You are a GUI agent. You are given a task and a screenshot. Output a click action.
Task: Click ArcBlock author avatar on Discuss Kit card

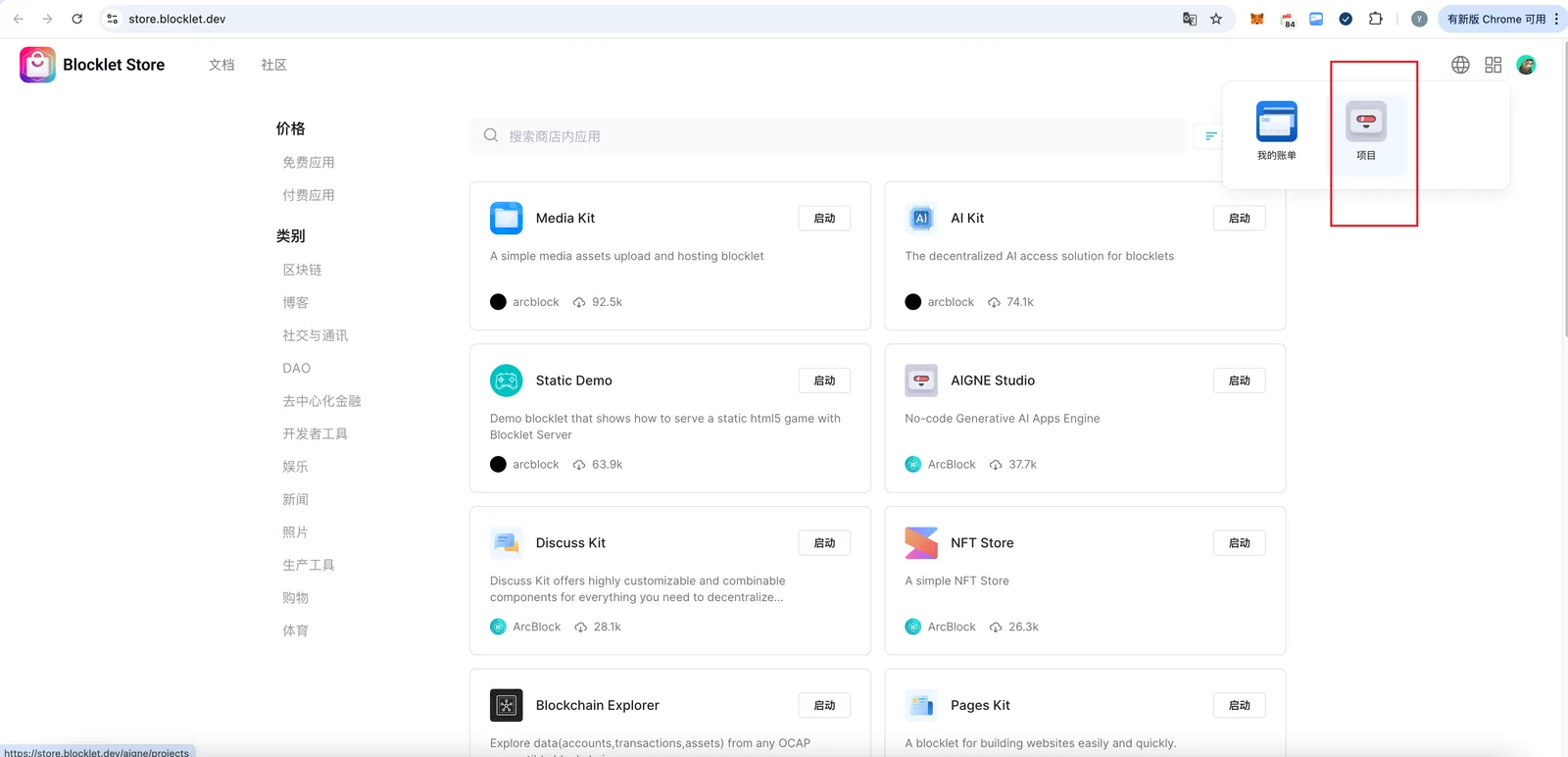pos(498,627)
